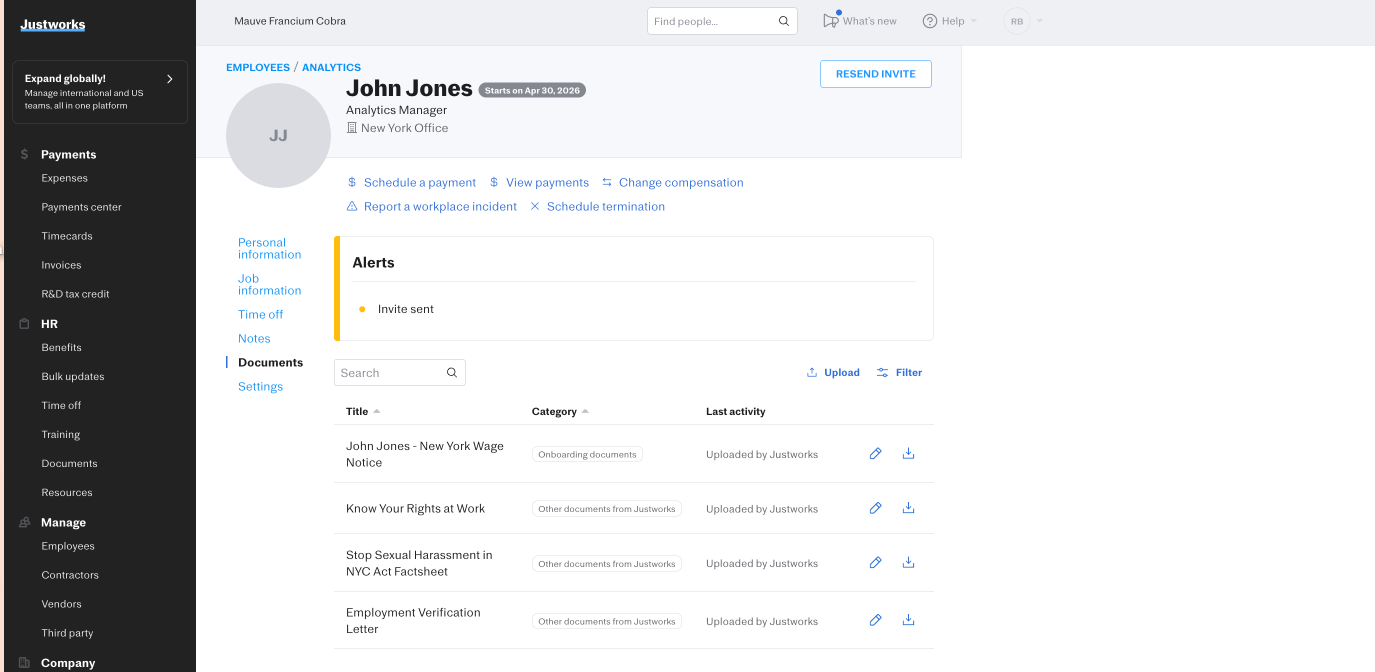Download the Know Your Rights at Work document

pyautogui.click(x=908, y=508)
